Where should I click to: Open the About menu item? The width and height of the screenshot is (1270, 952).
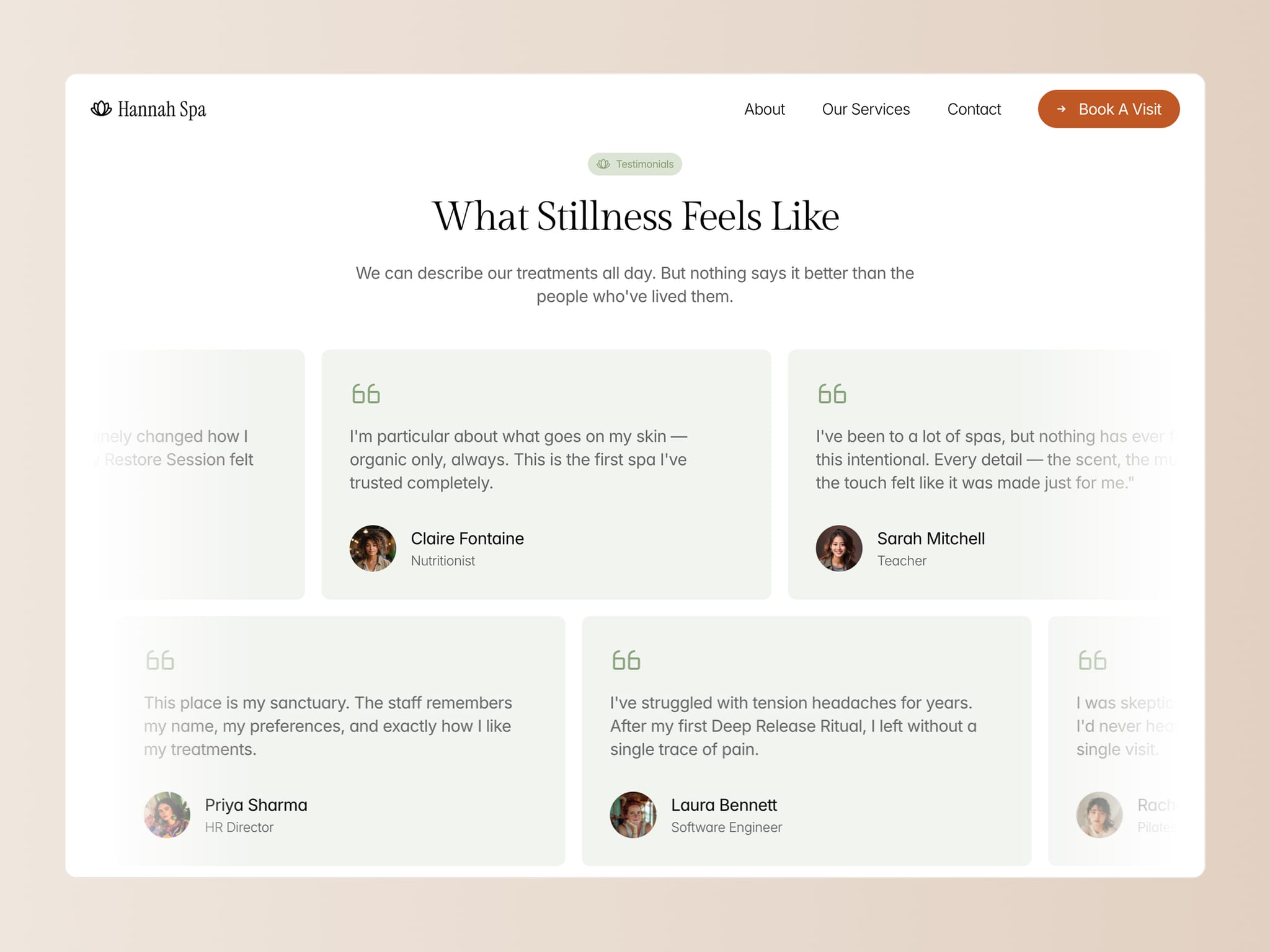[764, 109]
